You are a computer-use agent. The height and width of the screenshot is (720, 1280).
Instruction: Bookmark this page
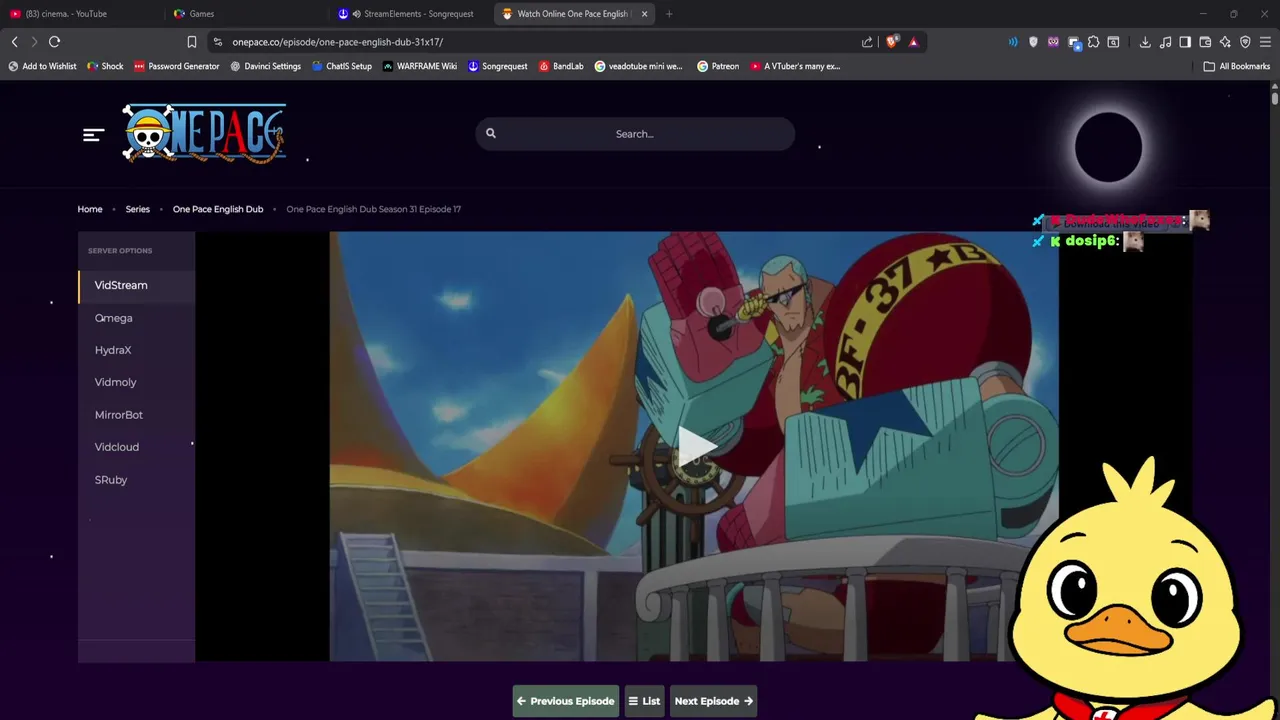[192, 42]
